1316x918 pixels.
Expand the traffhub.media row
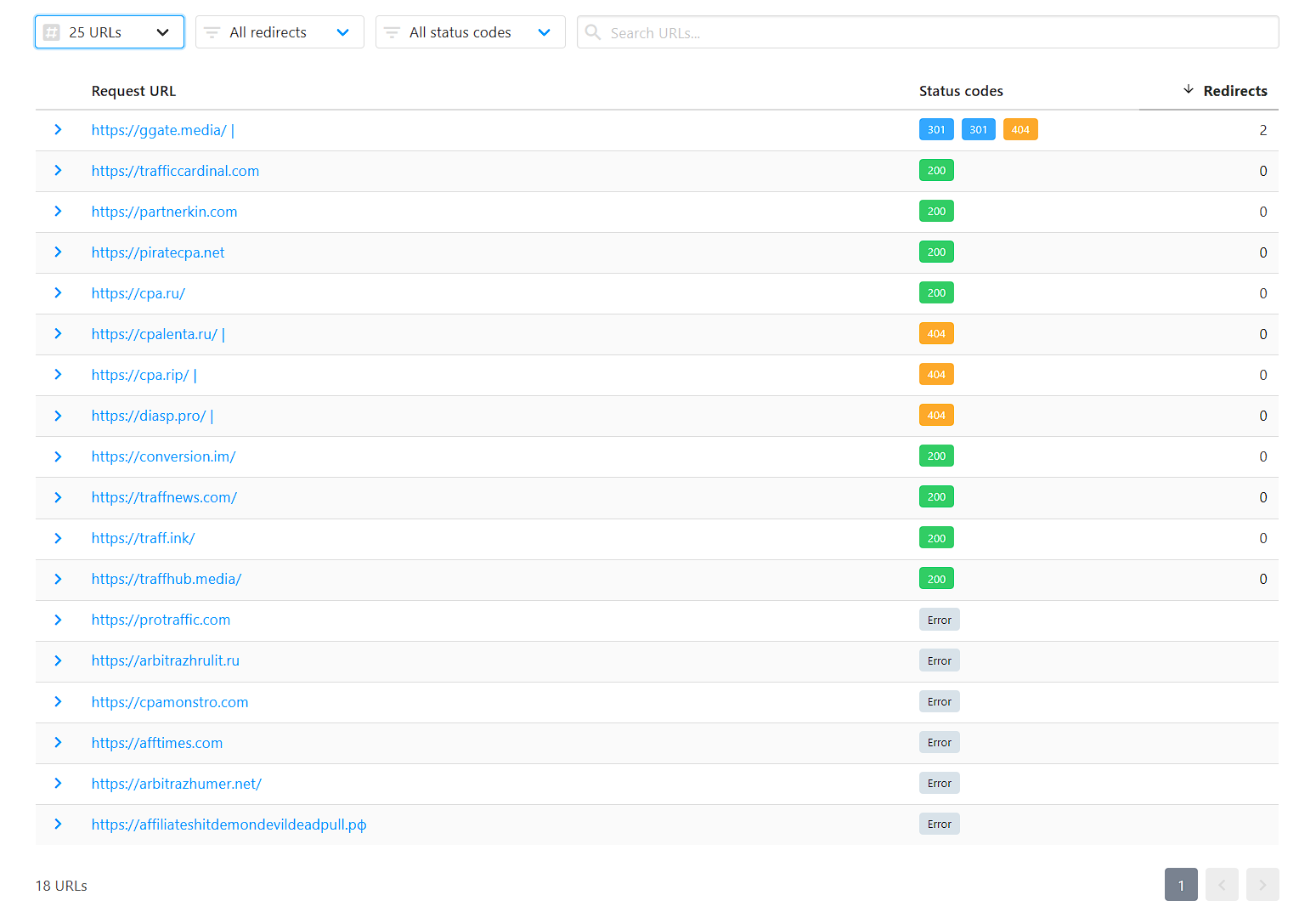(x=58, y=579)
